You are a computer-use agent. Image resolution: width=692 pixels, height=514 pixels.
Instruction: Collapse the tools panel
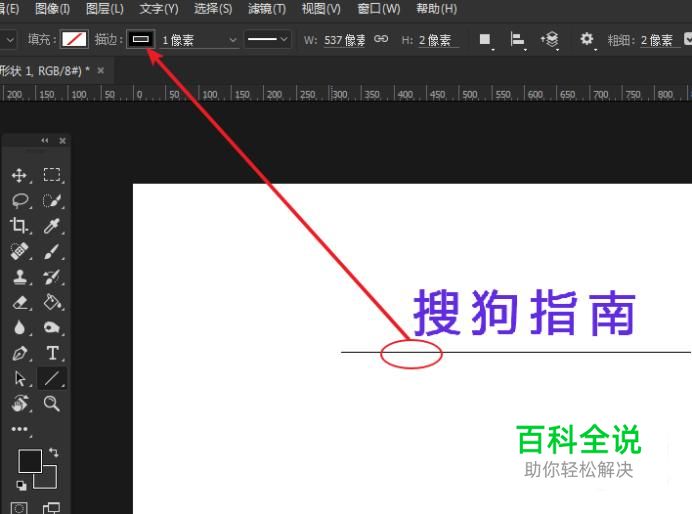point(45,140)
